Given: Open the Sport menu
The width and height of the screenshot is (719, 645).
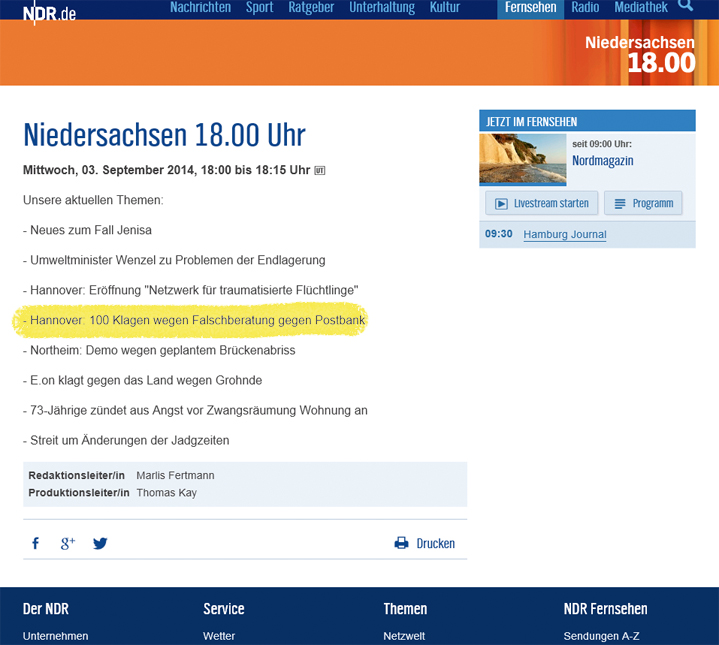Looking at the screenshot, I should coord(260,7).
